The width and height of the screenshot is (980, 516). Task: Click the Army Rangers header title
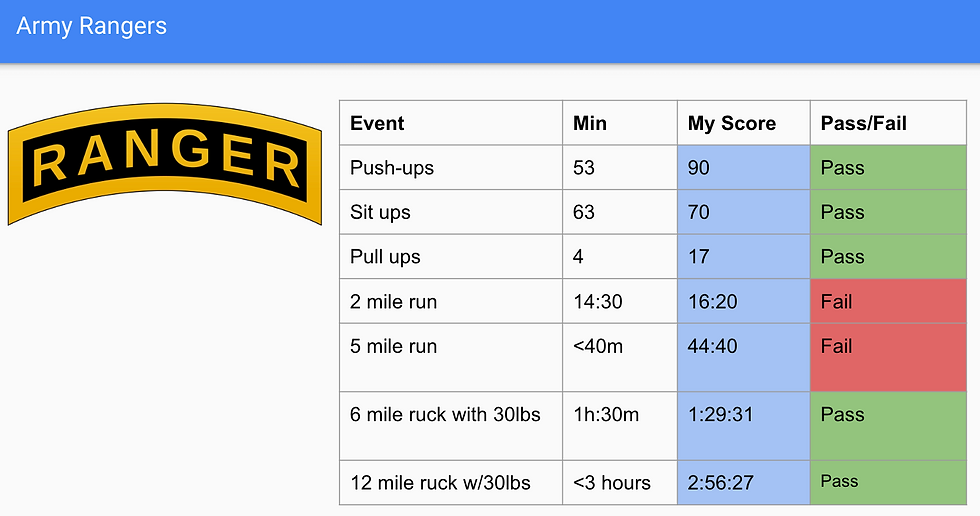[x=91, y=26]
